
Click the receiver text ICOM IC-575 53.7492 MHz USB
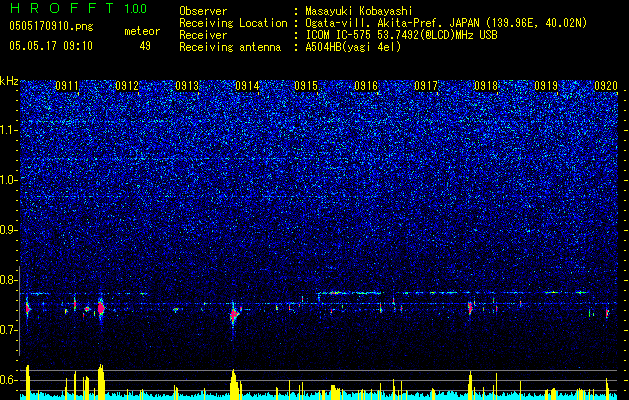[x=401, y=35]
